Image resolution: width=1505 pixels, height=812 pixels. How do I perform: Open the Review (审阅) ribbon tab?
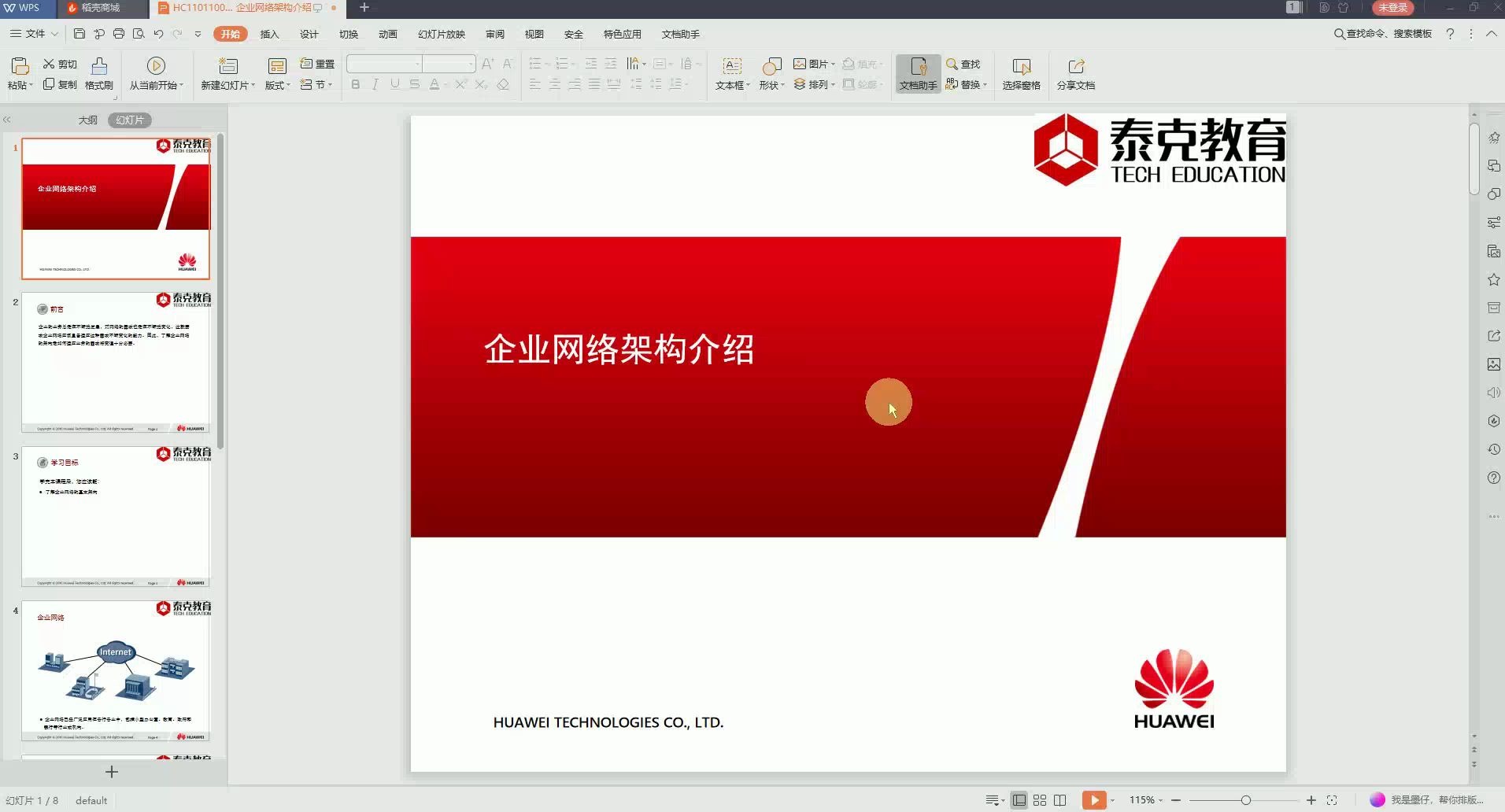495,34
